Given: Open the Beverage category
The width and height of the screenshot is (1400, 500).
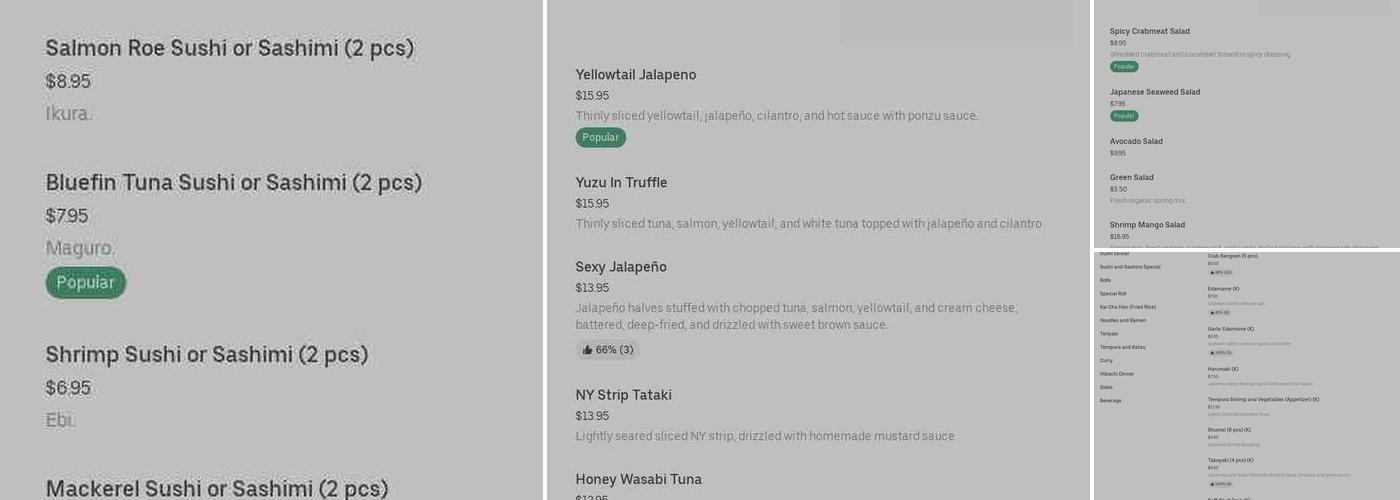Looking at the screenshot, I should click(x=1110, y=400).
